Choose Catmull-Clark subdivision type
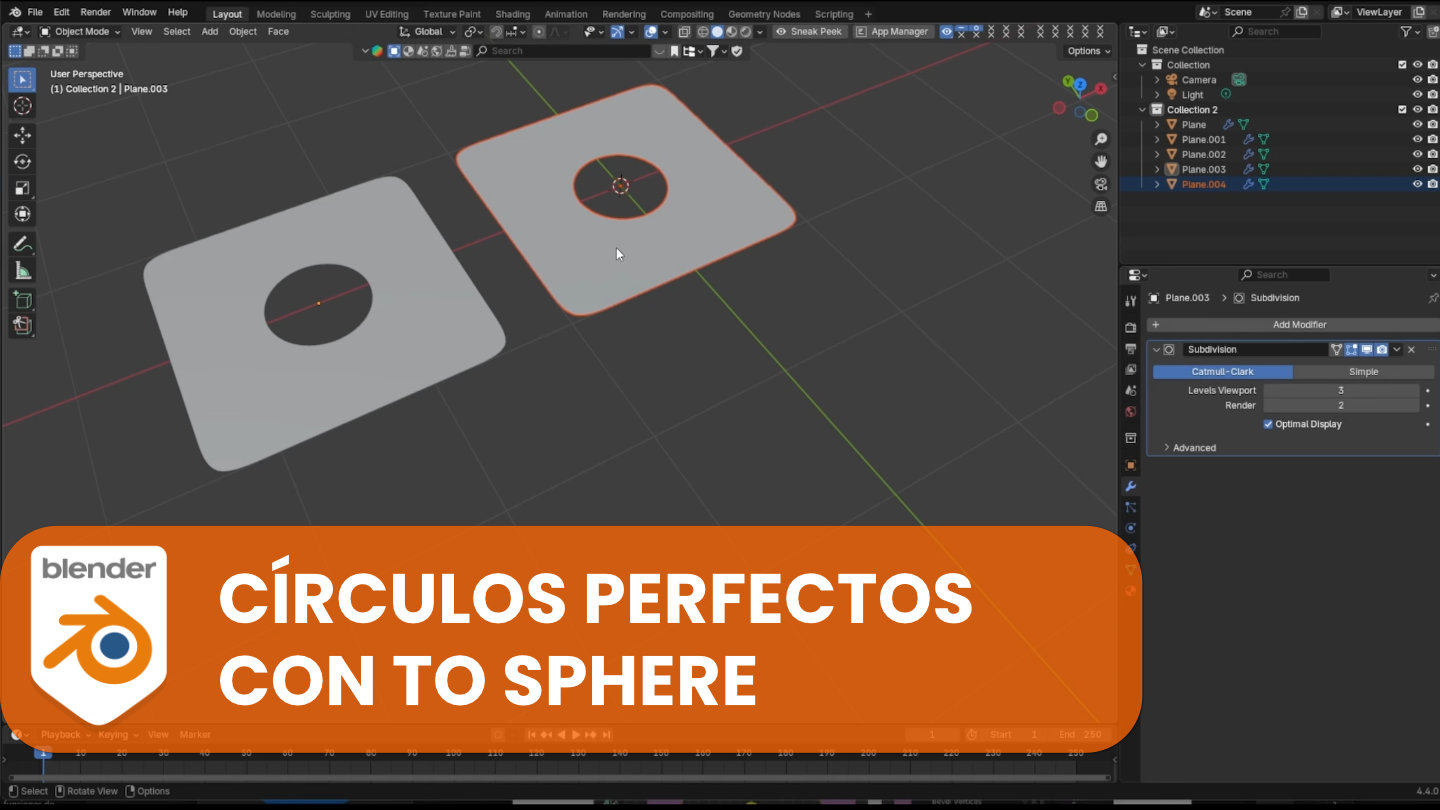 (1222, 372)
